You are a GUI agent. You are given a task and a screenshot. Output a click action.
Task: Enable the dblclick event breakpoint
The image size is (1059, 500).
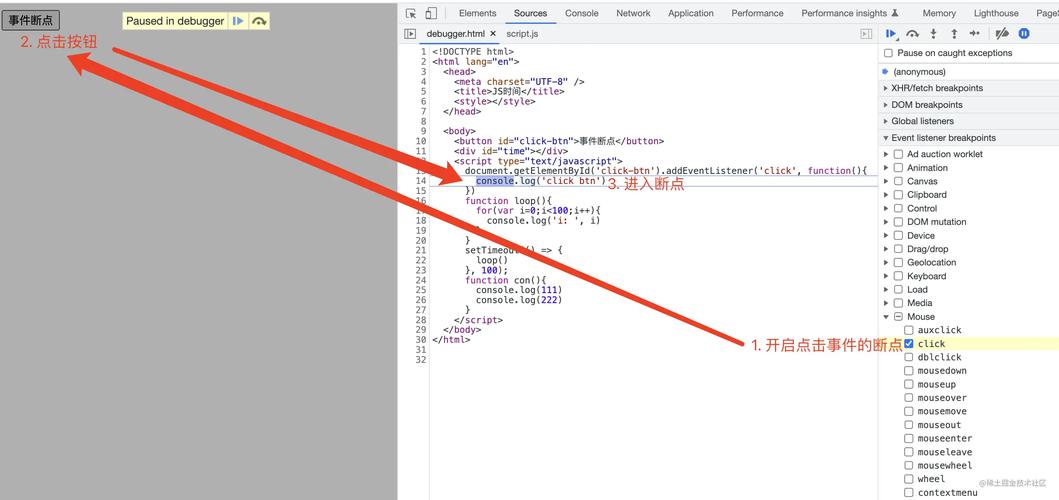909,357
